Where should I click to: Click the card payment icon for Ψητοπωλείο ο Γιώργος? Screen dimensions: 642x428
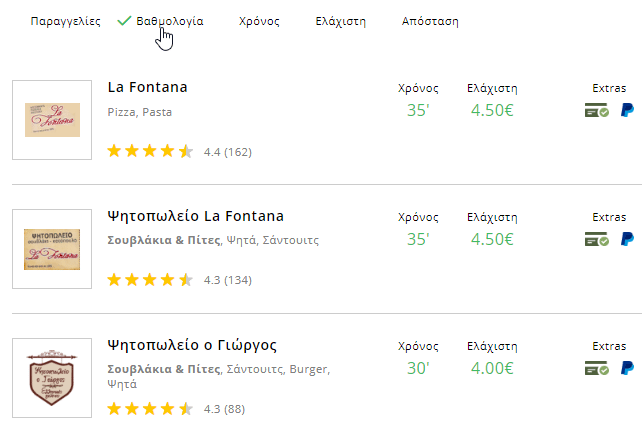pos(597,368)
